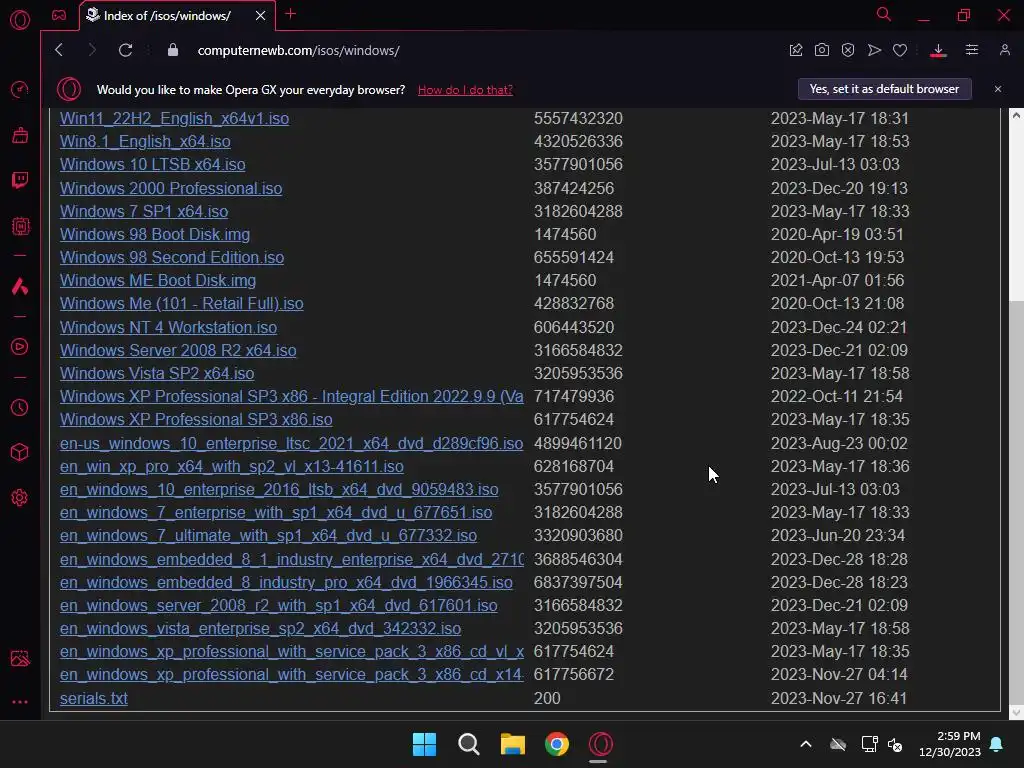
Task: Open Win8.1_English_x64.iso link
Action: 145,141
